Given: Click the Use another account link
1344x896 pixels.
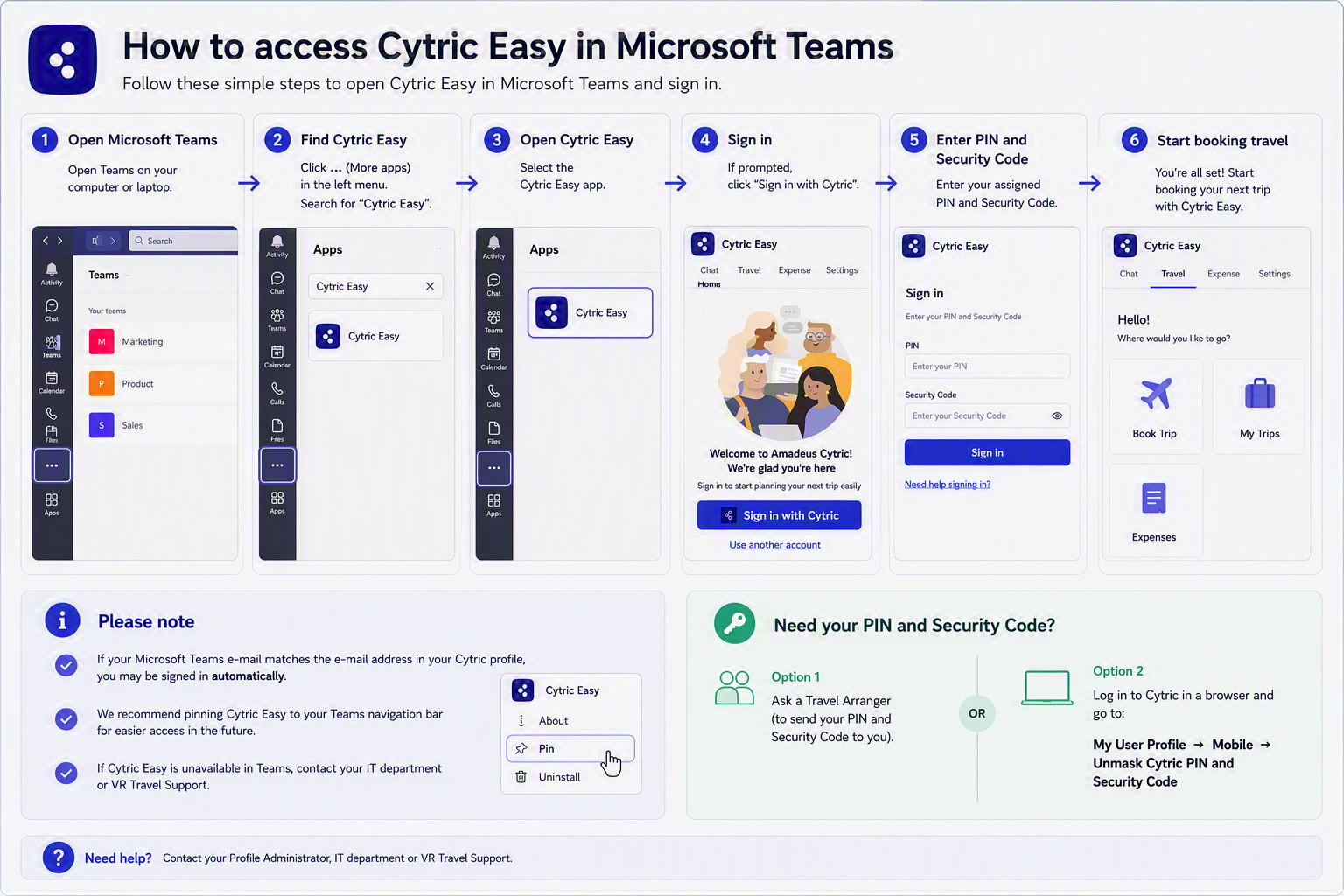Looking at the screenshot, I should [x=775, y=545].
